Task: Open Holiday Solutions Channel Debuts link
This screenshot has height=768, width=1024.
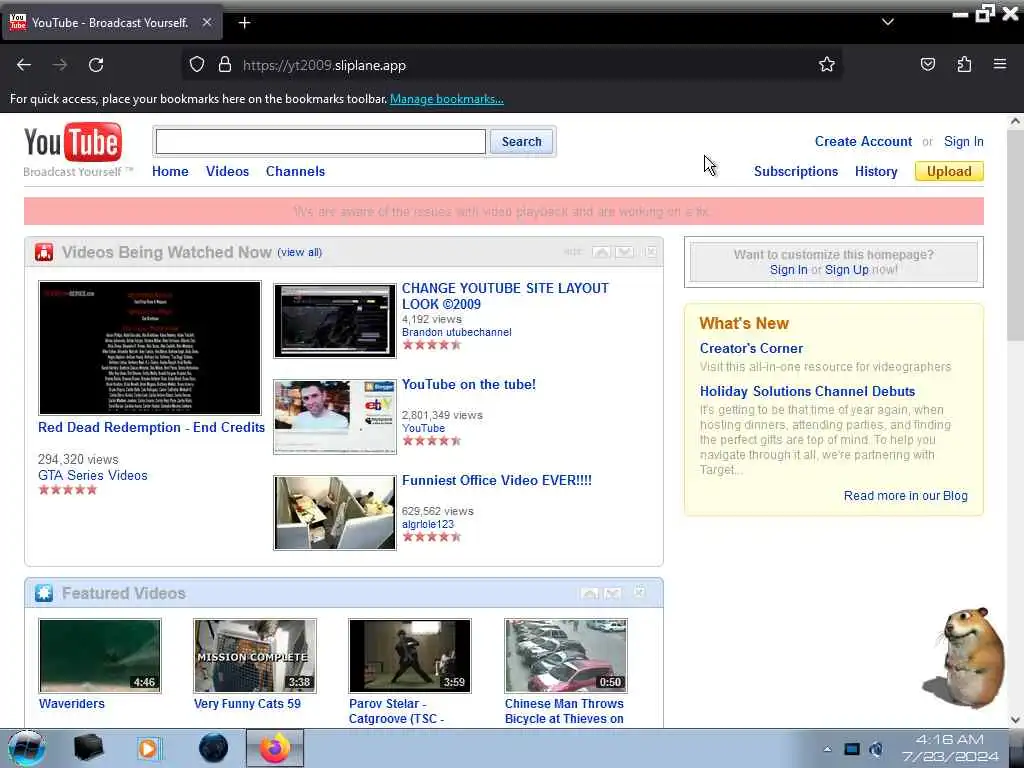Action: tap(807, 391)
